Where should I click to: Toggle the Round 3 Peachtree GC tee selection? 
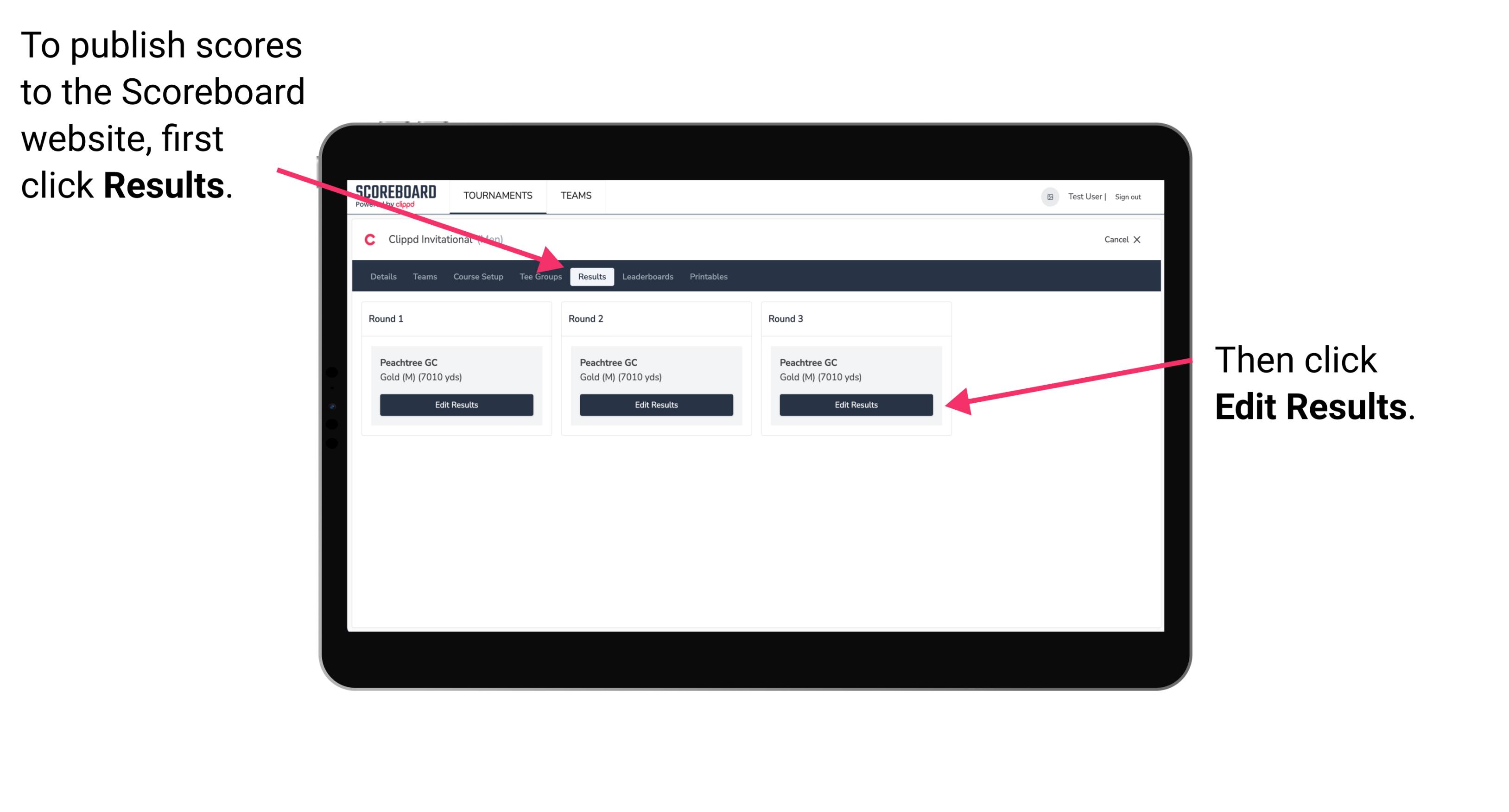tap(820, 376)
